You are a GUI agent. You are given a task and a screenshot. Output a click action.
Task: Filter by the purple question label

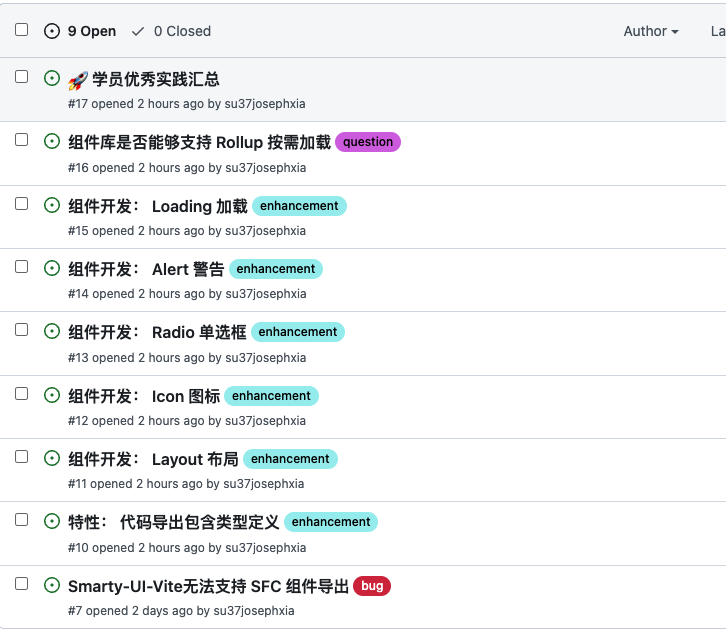(x=368, y=142)
